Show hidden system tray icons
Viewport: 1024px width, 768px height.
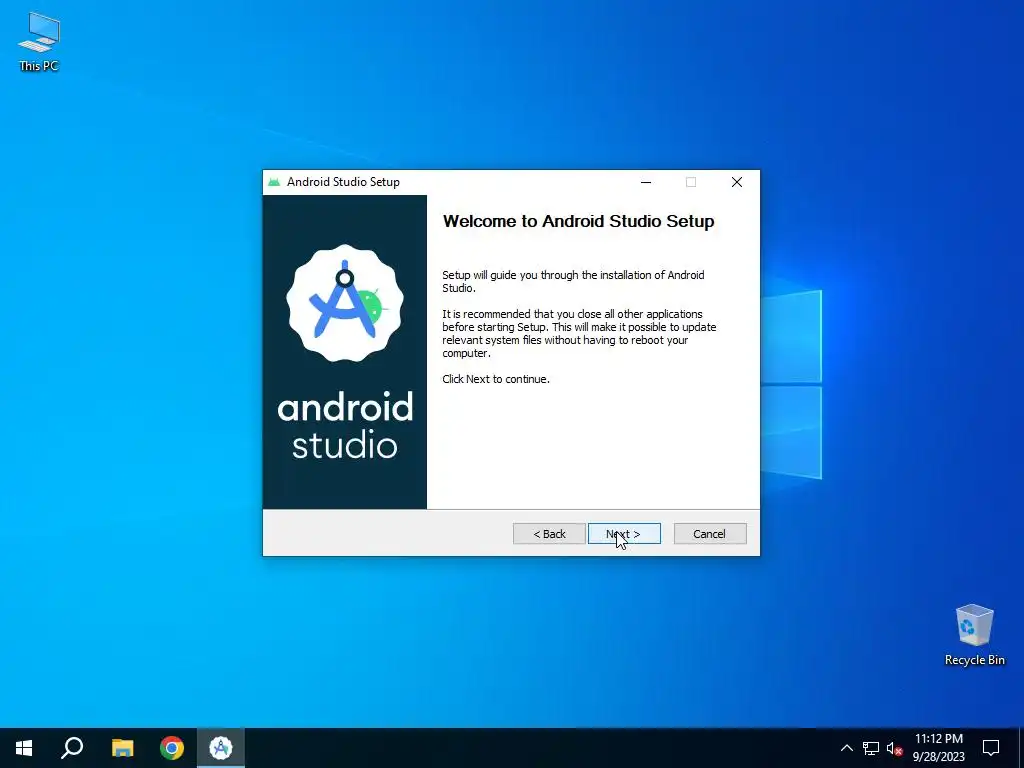[846, 748]
